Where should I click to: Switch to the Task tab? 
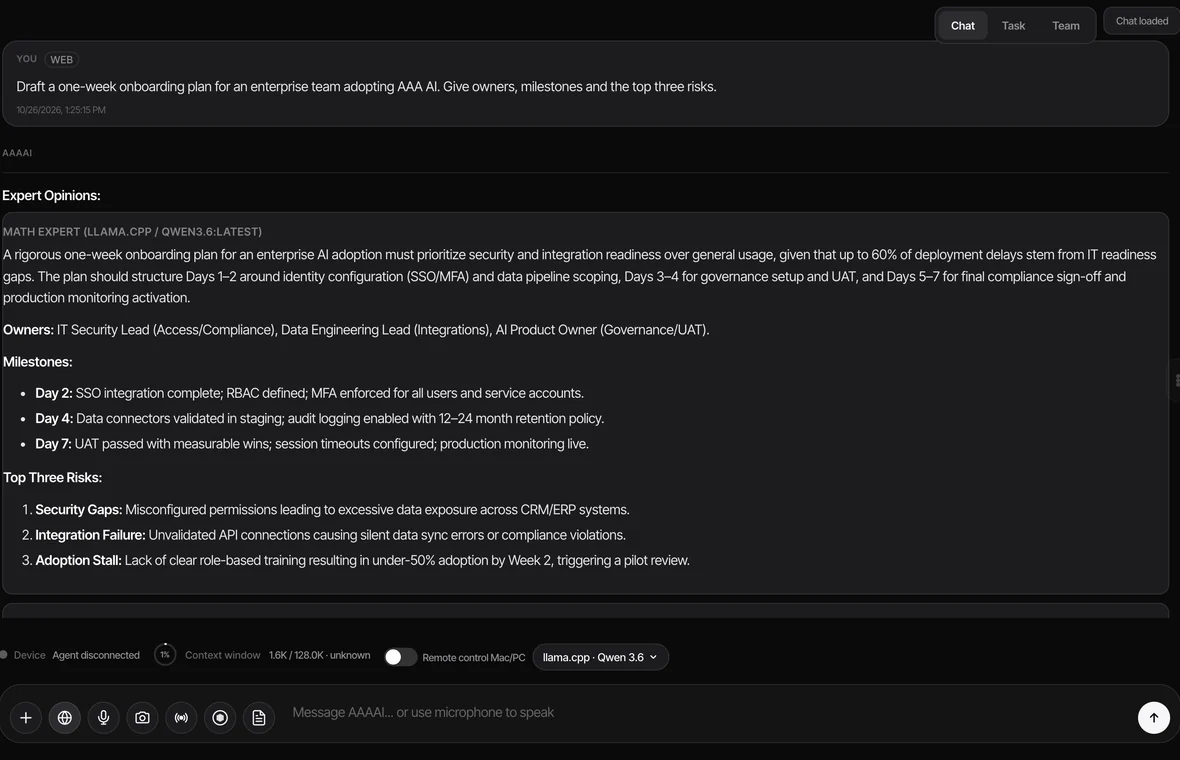pyautogui.click(x=1013, y=26)
